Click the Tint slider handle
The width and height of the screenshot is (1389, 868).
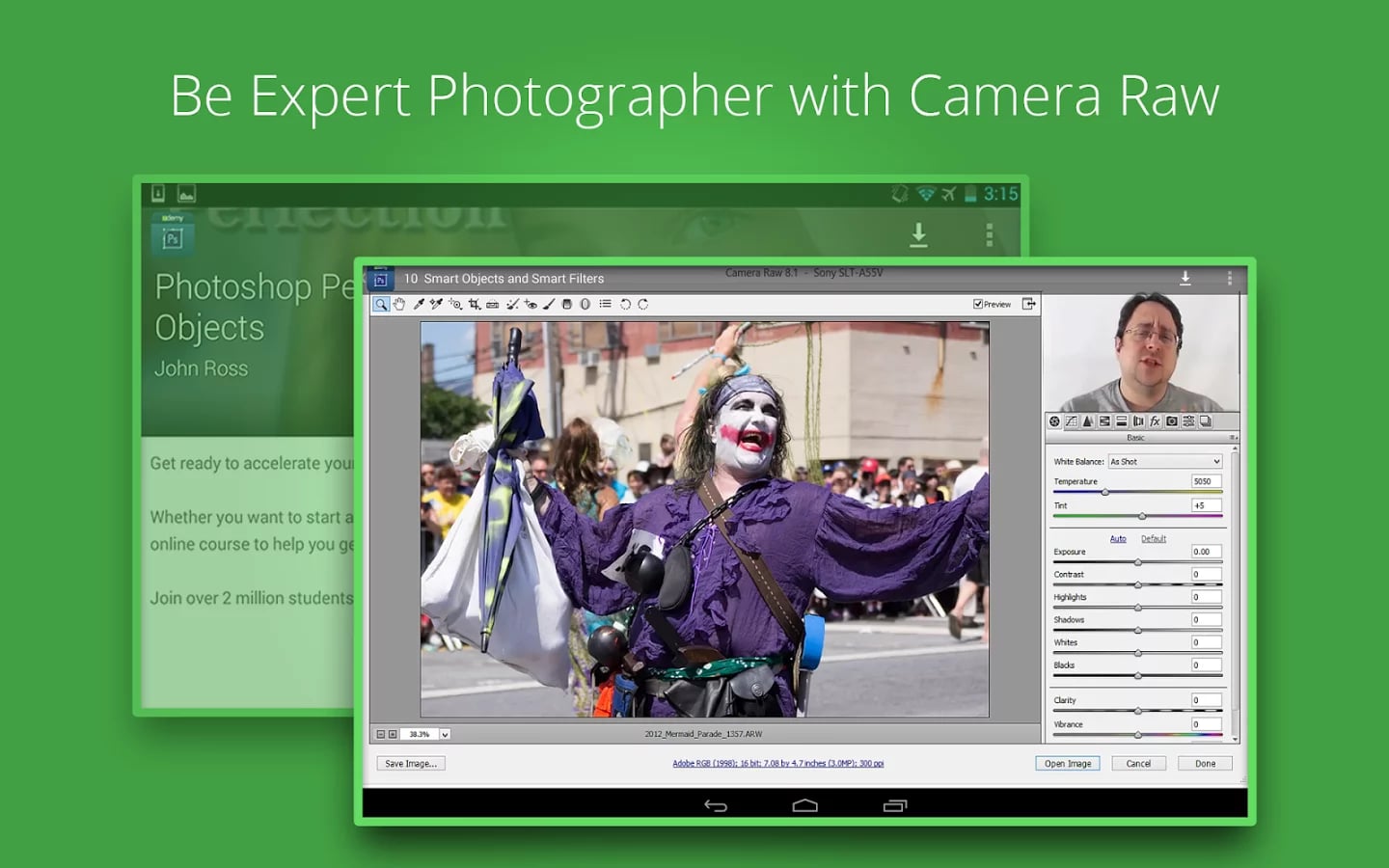tap(1142, 517)
